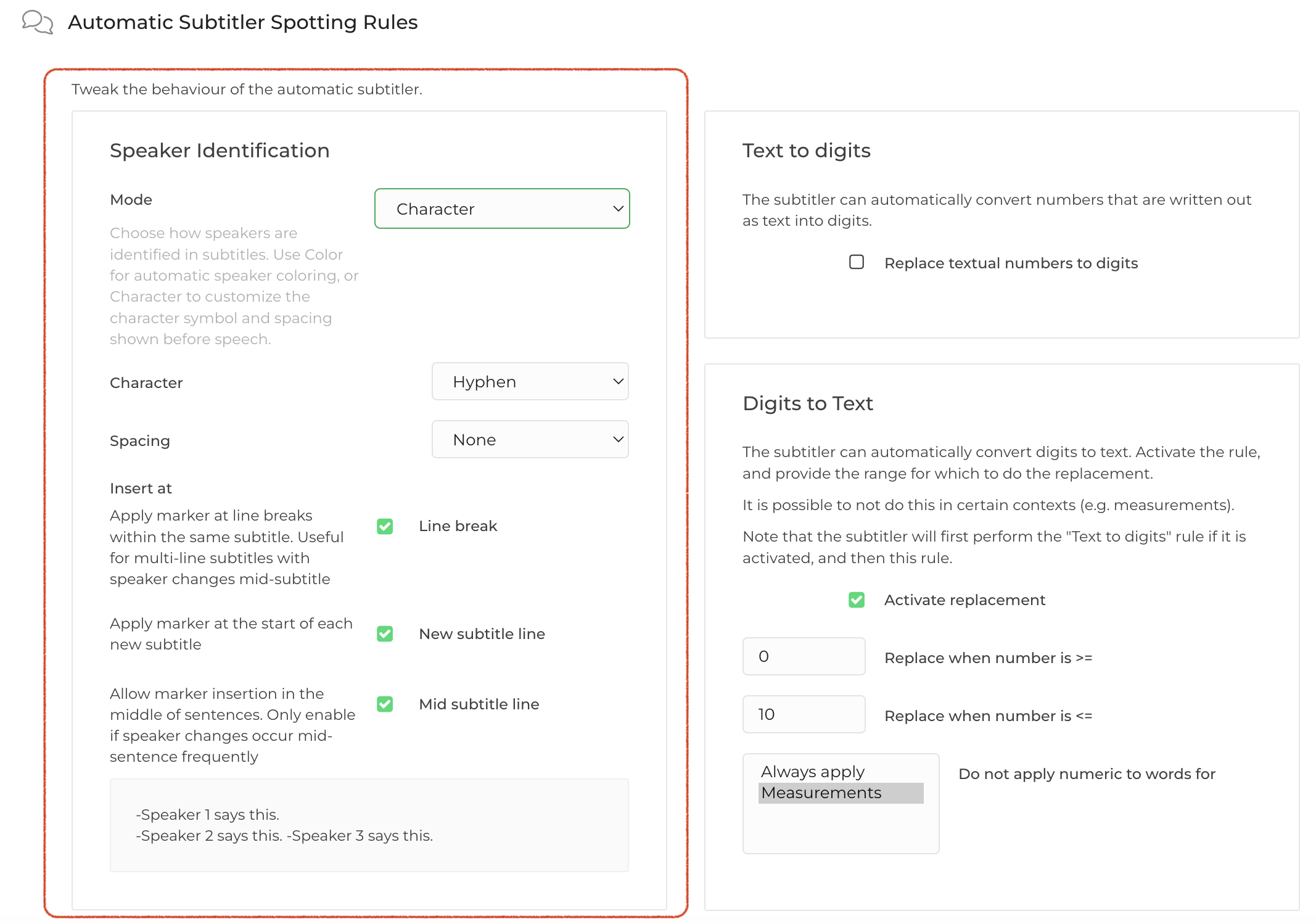Expand the Character dropdown set to Hyphen
Image resolution: width=1316 pixels, height=924 pixels.
tap(529, 381)
